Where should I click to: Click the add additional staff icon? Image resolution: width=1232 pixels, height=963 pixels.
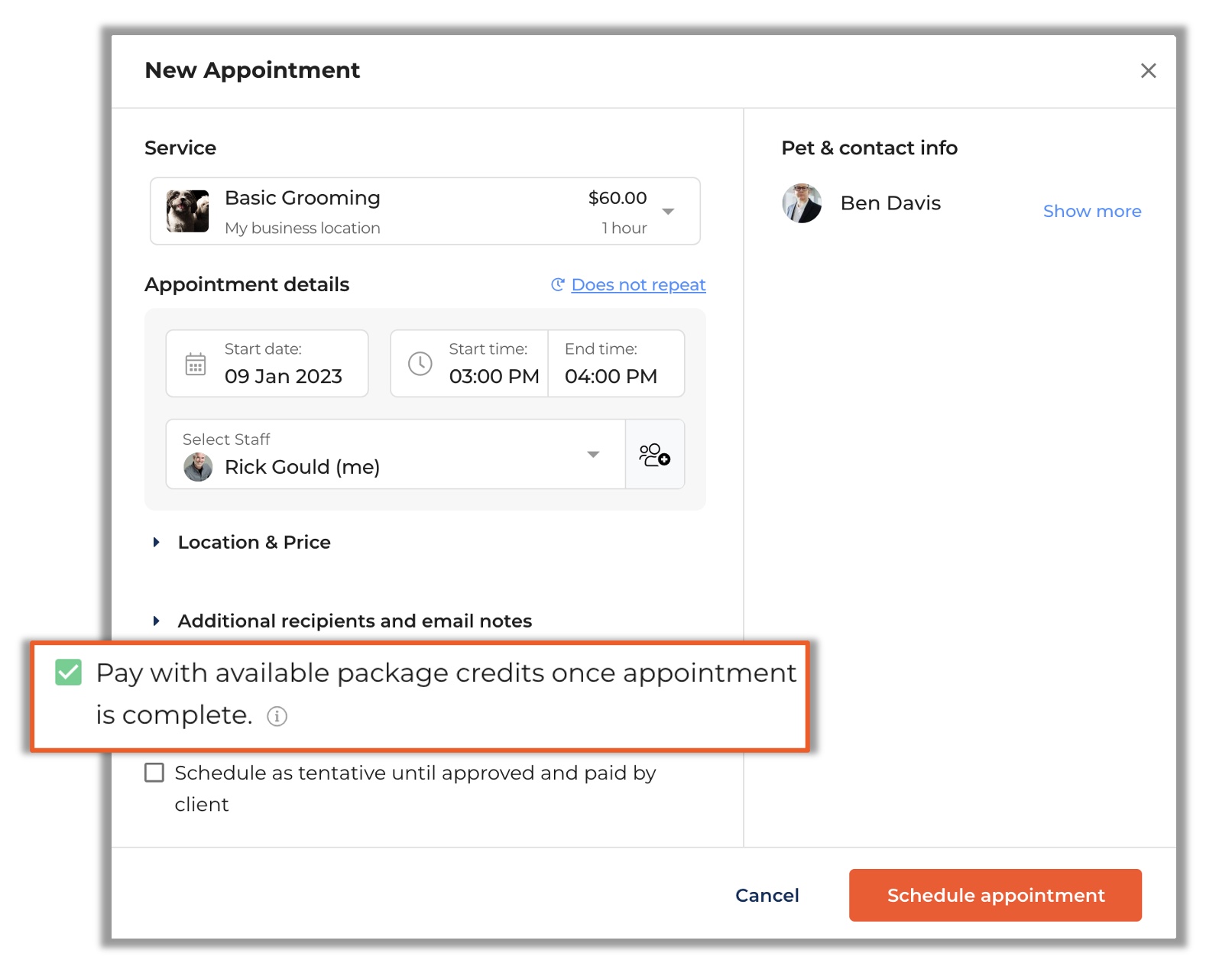coord(655,454)
